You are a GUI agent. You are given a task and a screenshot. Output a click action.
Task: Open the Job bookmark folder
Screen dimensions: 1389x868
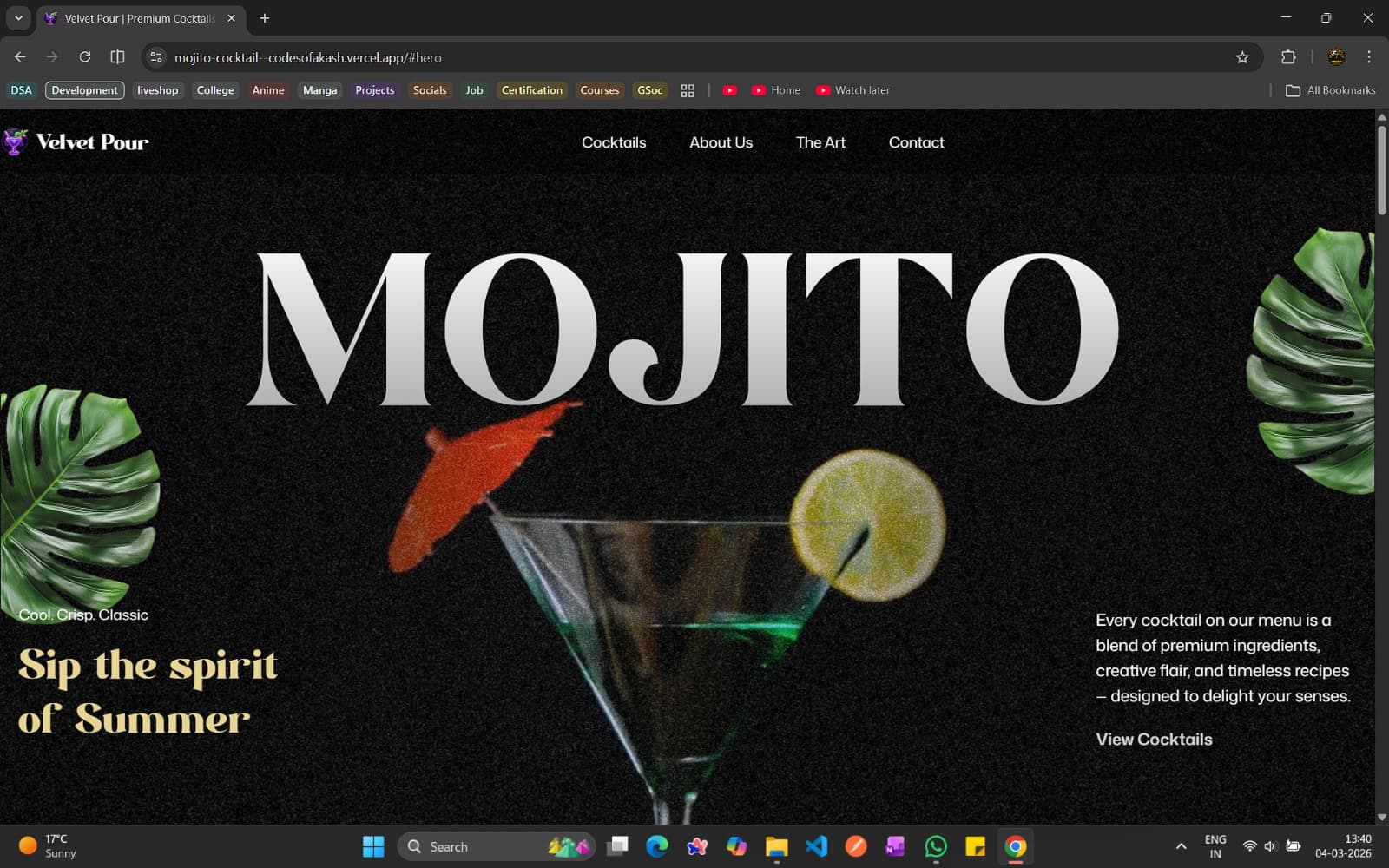point(474,90)
